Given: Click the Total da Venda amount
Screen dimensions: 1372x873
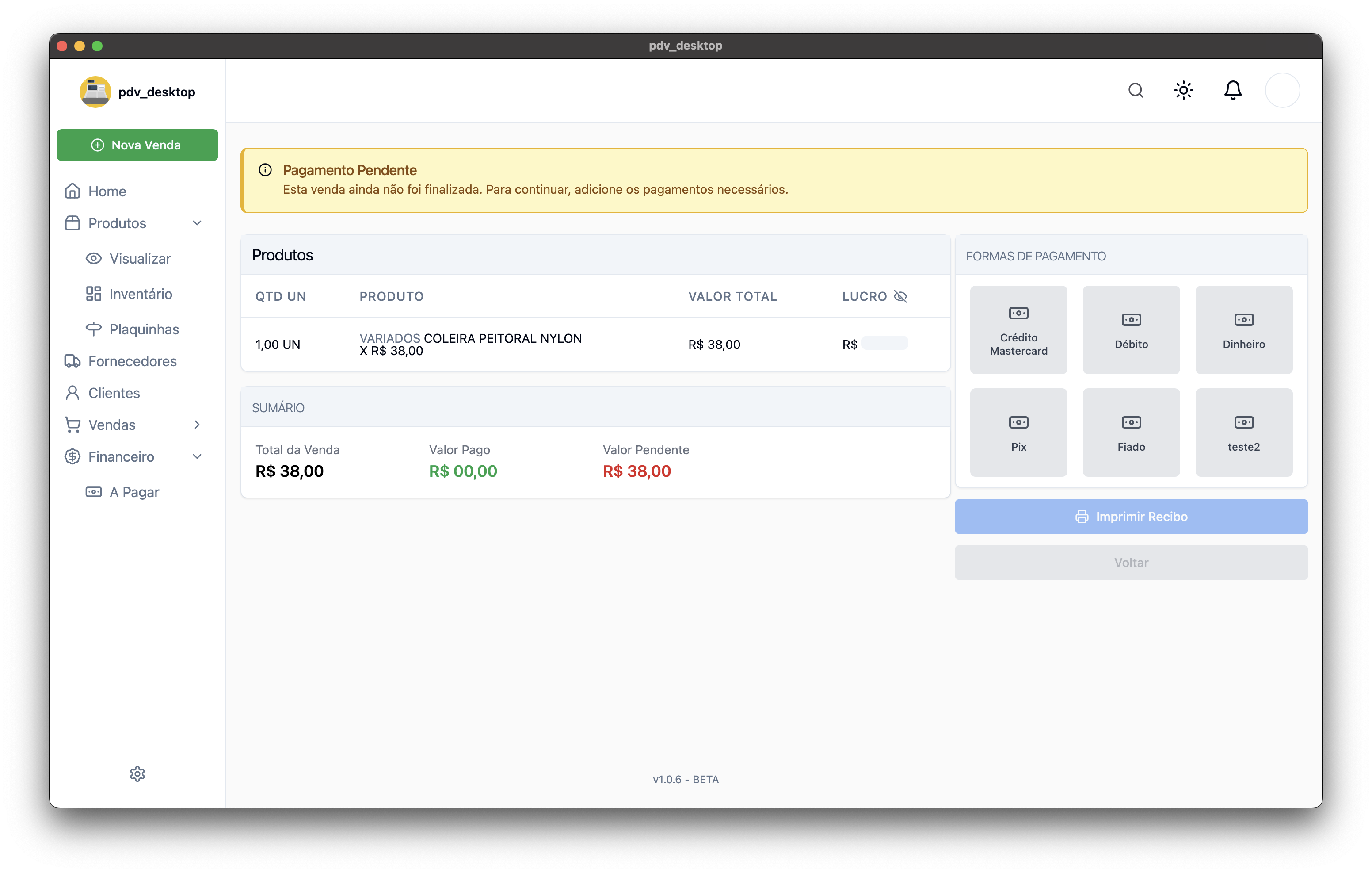Looking at the screenshot, I should [290, 471].
